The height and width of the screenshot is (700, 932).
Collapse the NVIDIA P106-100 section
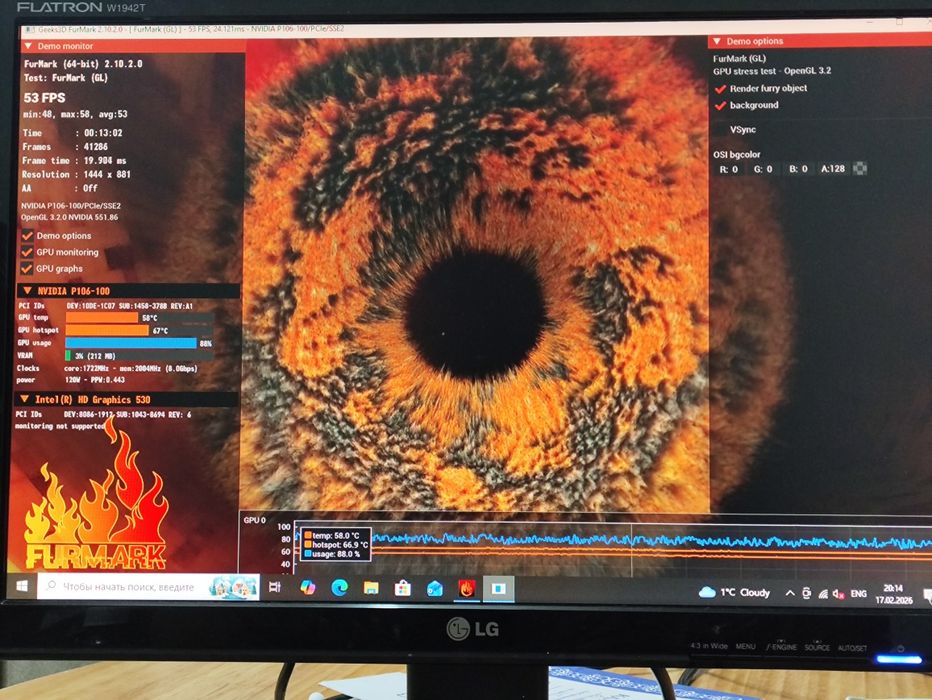27,291
